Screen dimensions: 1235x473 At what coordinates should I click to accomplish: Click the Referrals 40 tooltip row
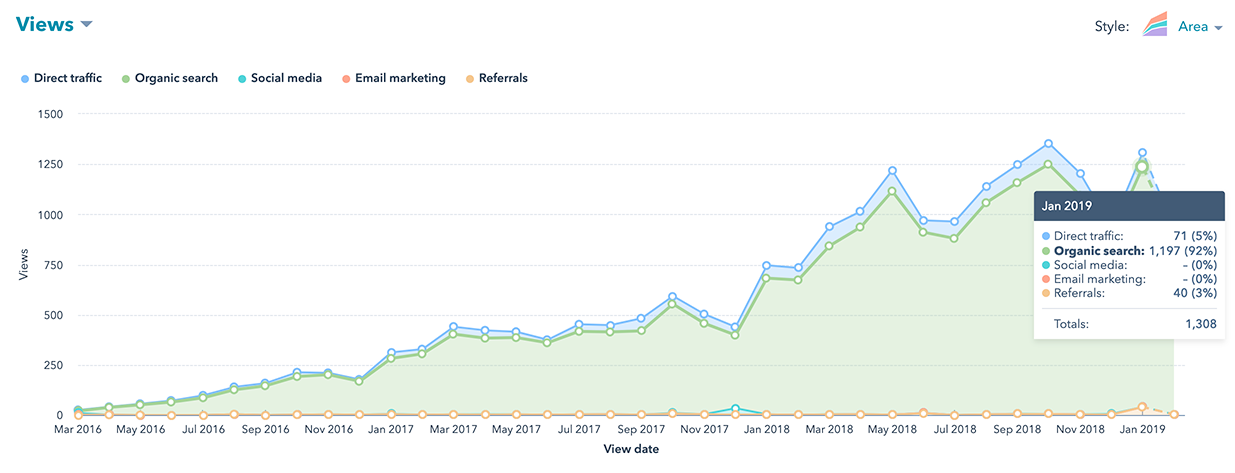click(1128, 293)
